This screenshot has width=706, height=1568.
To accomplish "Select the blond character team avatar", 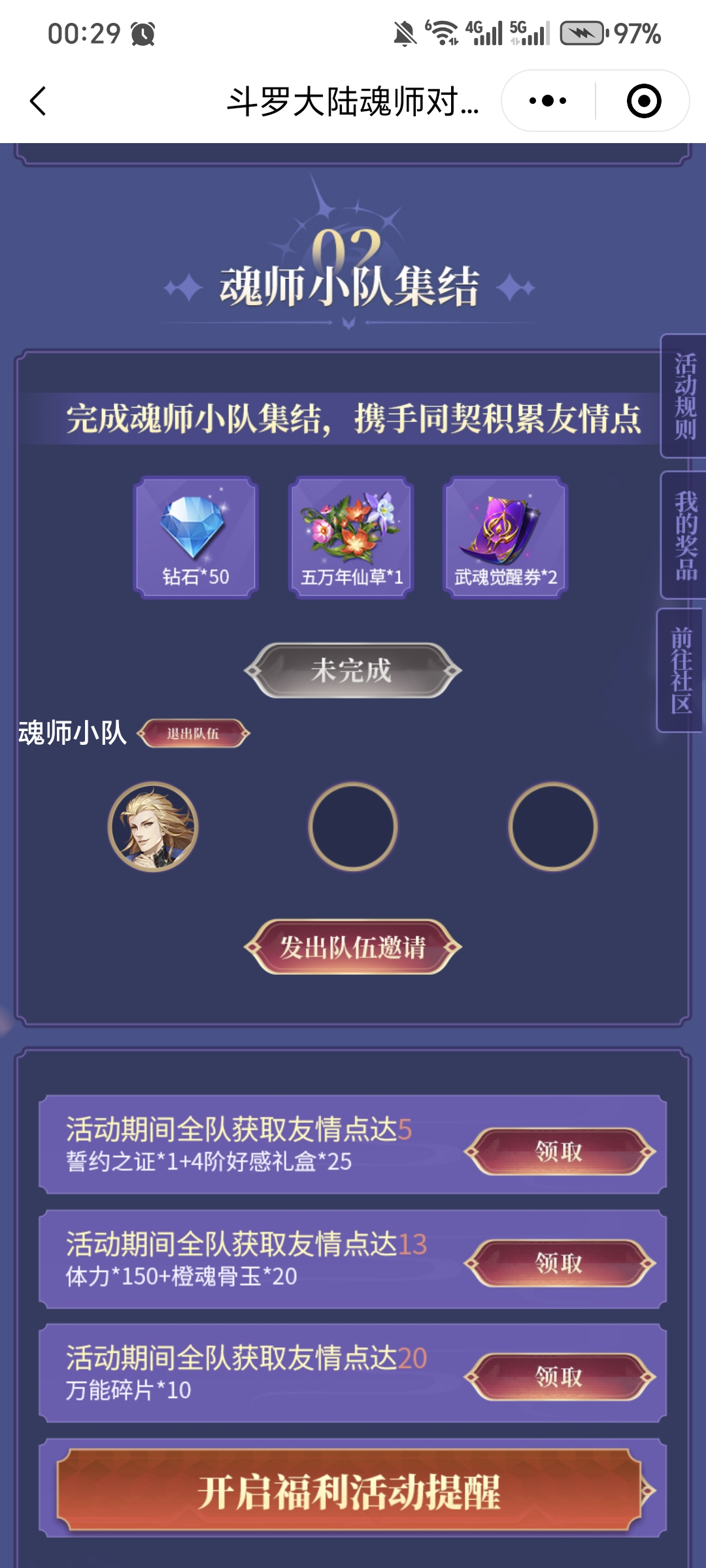I will [153, 826].
